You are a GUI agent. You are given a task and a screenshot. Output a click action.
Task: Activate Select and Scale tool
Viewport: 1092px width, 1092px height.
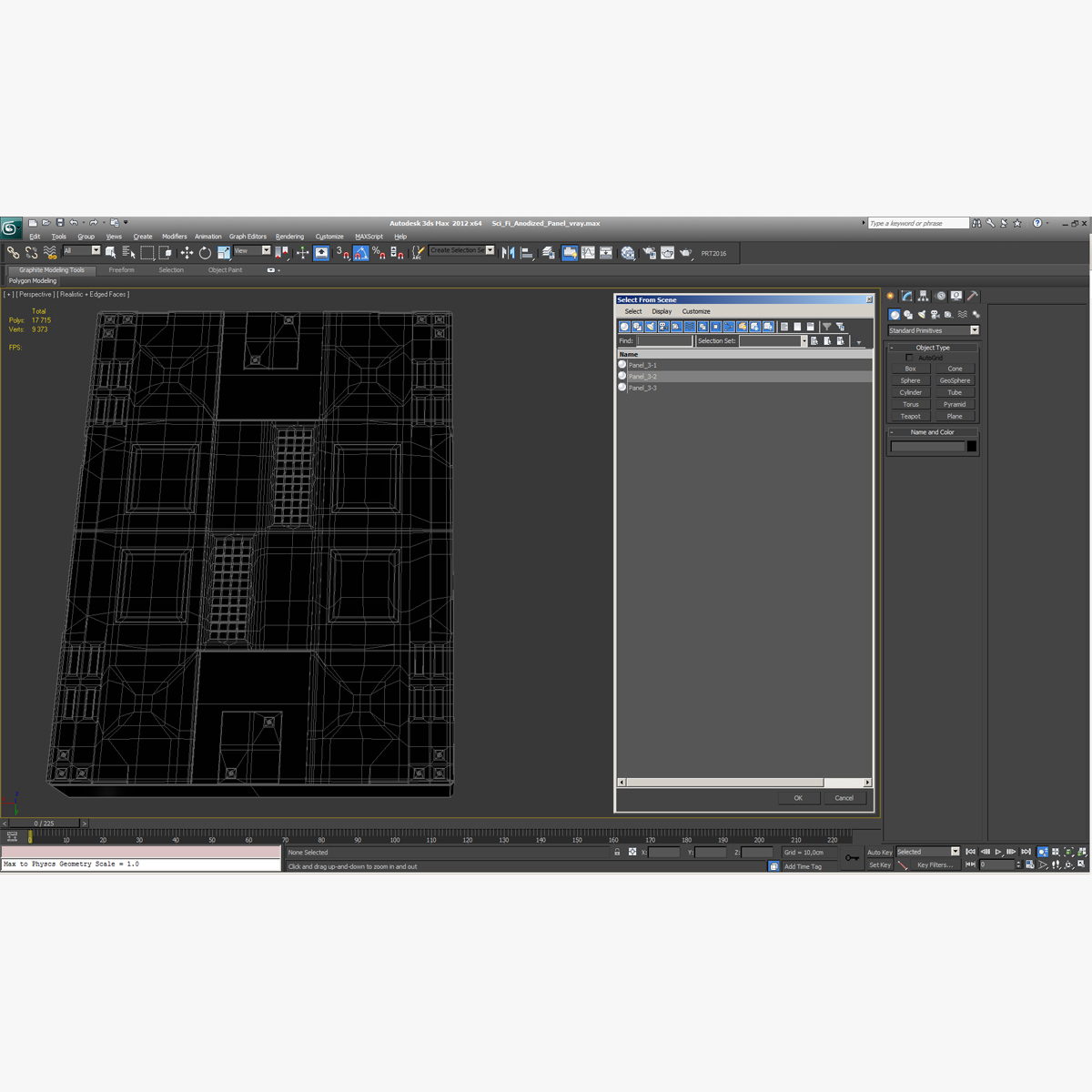click(223, 252)
